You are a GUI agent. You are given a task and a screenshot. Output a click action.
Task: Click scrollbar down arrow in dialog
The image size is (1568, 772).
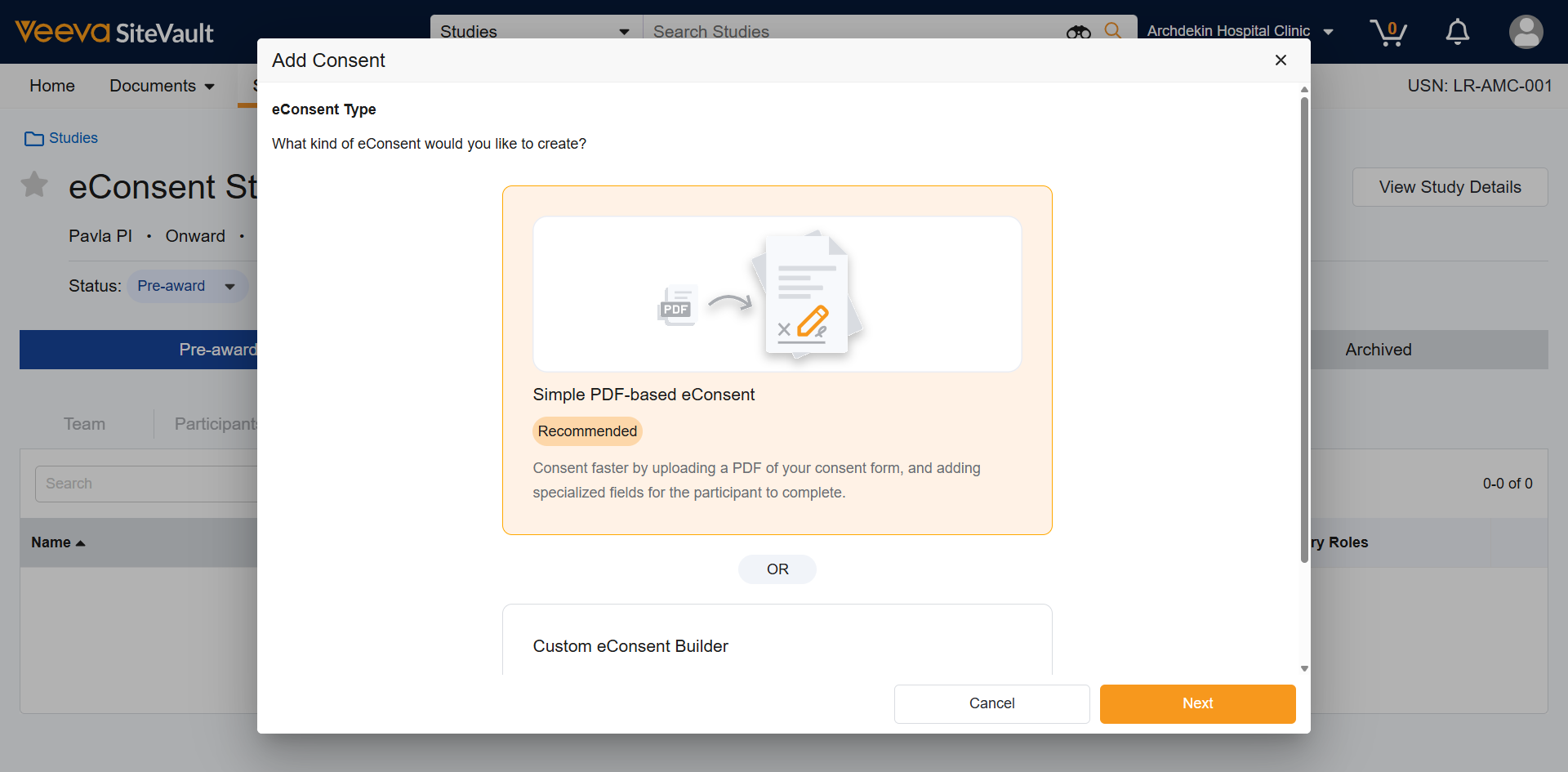point(1304,668)
